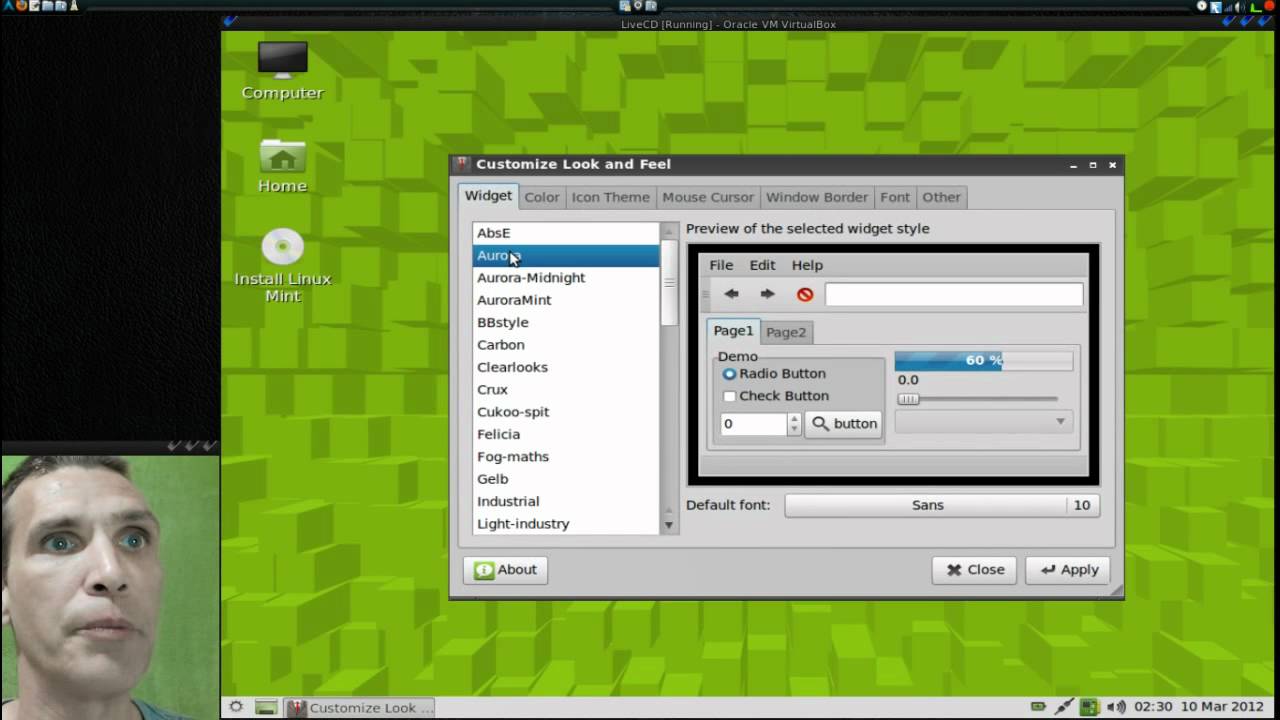Choose the Fog-maths theme

pyautogui.click(x=566, y=456)
